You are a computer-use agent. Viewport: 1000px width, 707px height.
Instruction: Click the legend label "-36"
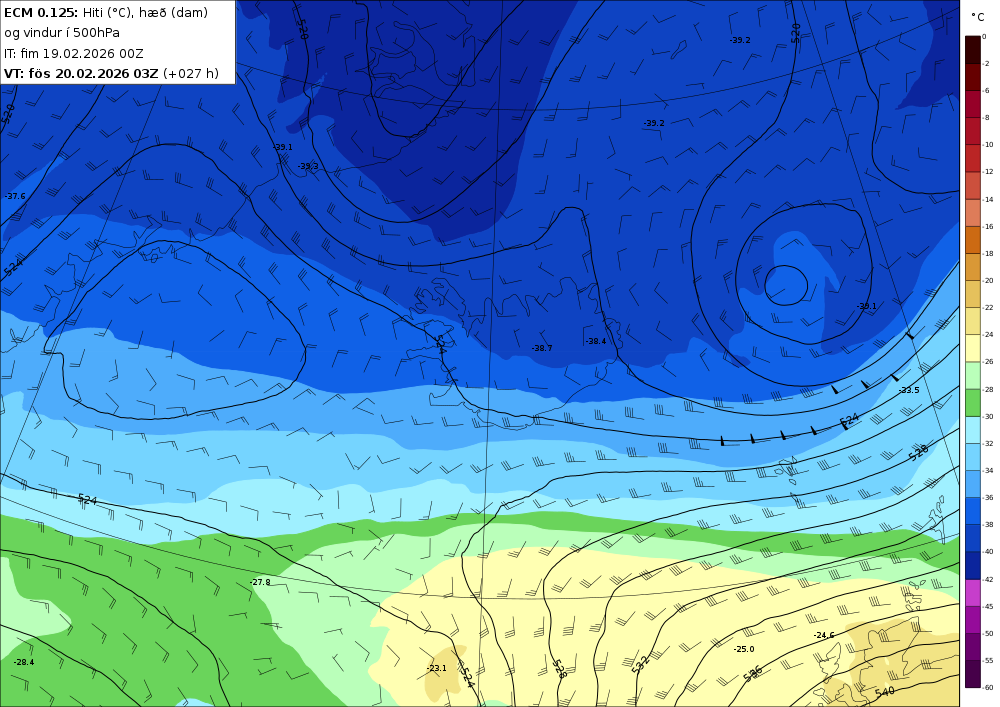tap(988, 497)
